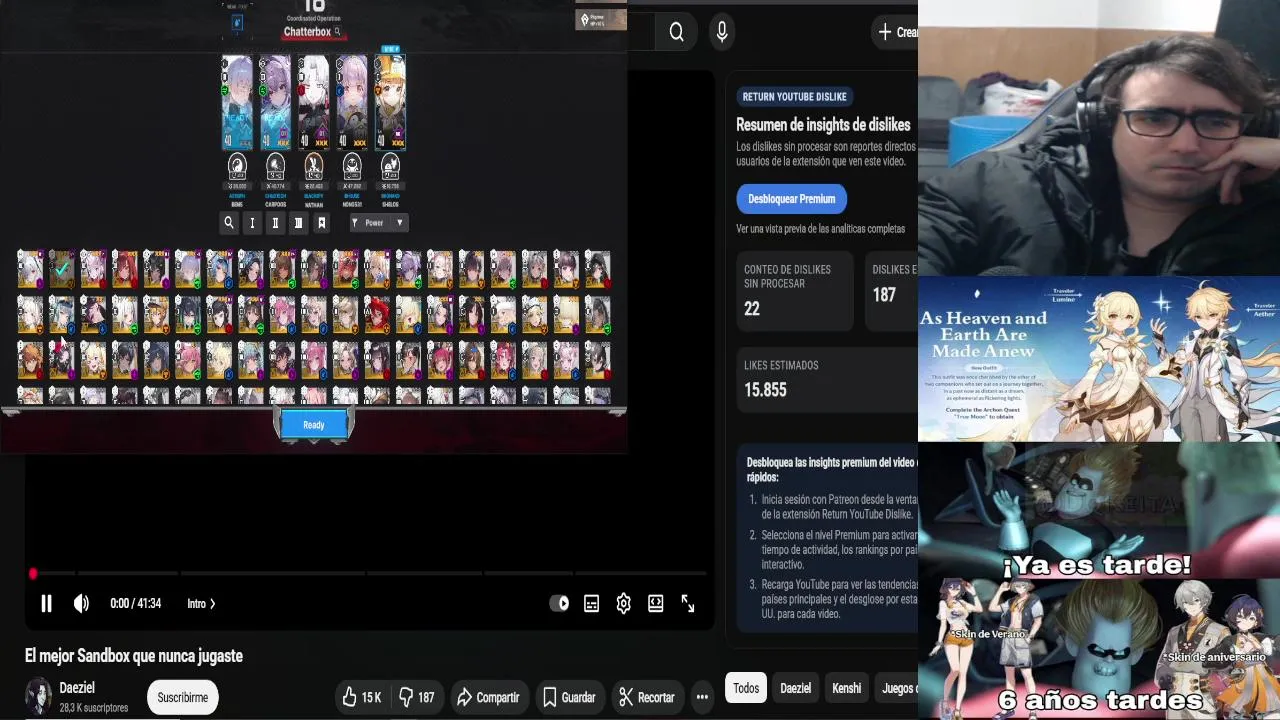The width and height of the screenshot is (1280, 720).
Task: Select squad preset II
Action: (275, 223)
